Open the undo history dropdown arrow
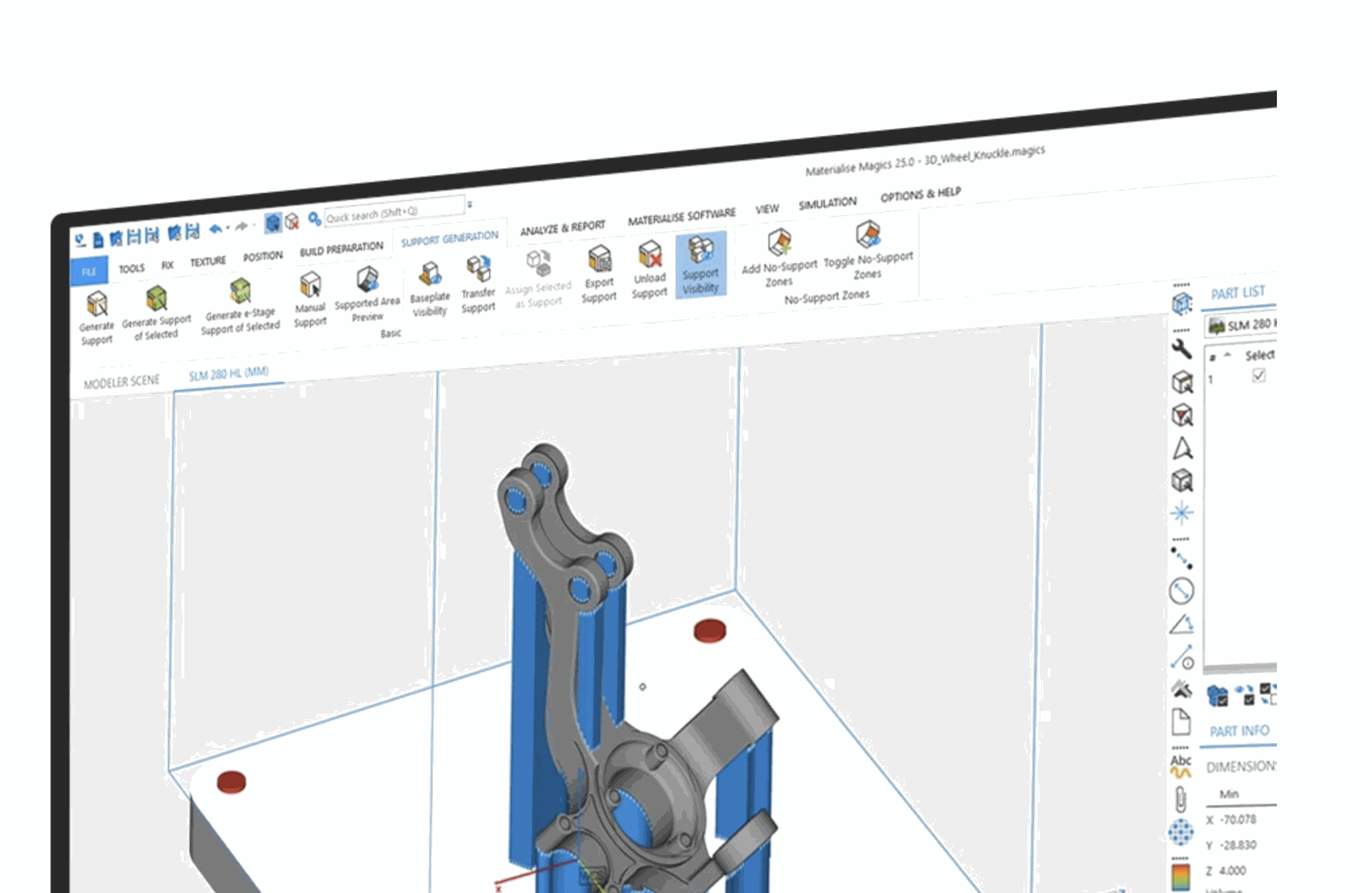Screen dimensions: 1372x893 click(x=228, y=229)
